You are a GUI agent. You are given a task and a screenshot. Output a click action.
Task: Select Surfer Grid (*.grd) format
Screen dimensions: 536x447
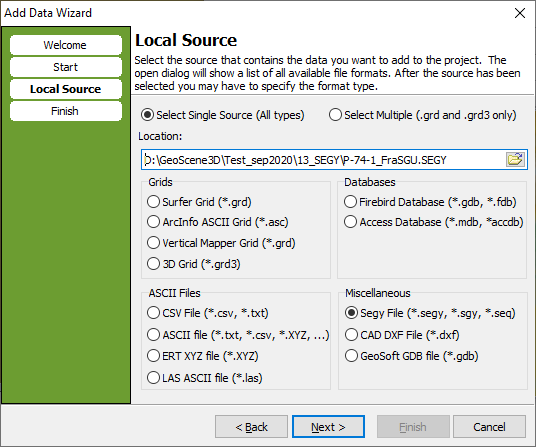[x=199, y=202]
